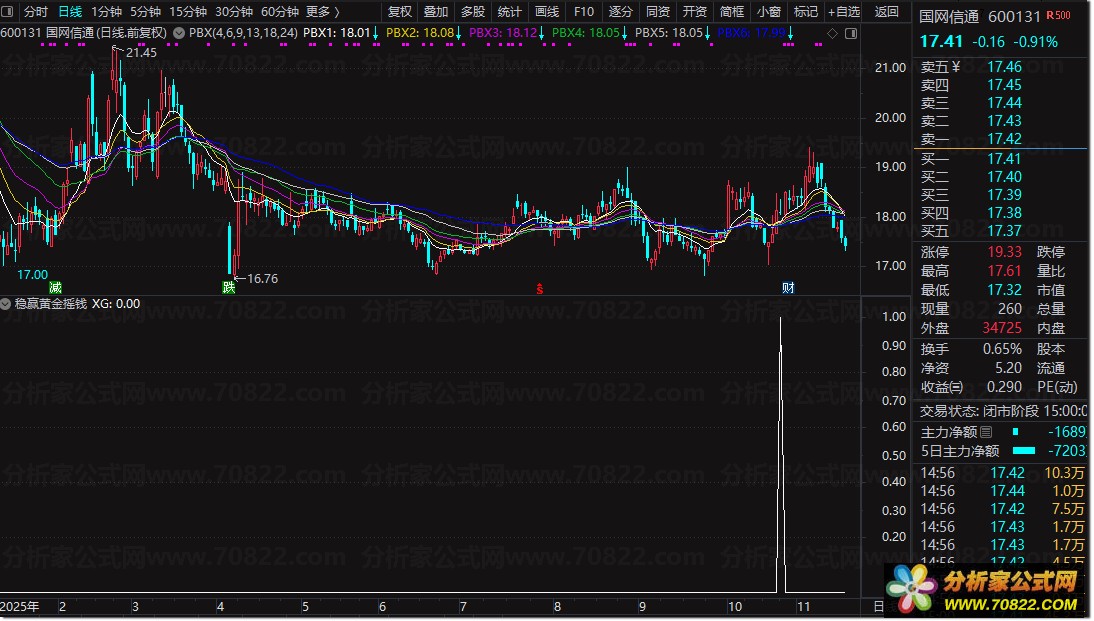This screenshot has width=1094, height=621.
Task: Click the 卖五 ask price 17.46
Action: tap(1004, 67)
